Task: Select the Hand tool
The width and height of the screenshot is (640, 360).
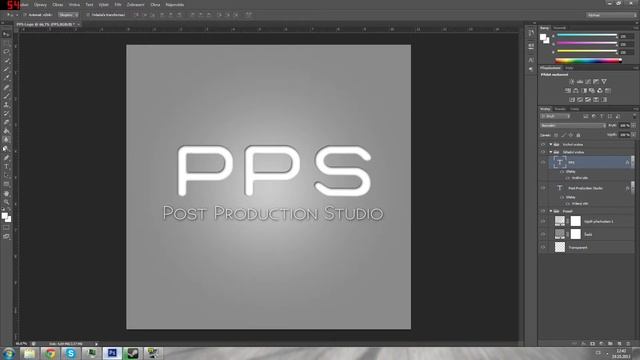Action: (x=6, y=193)
